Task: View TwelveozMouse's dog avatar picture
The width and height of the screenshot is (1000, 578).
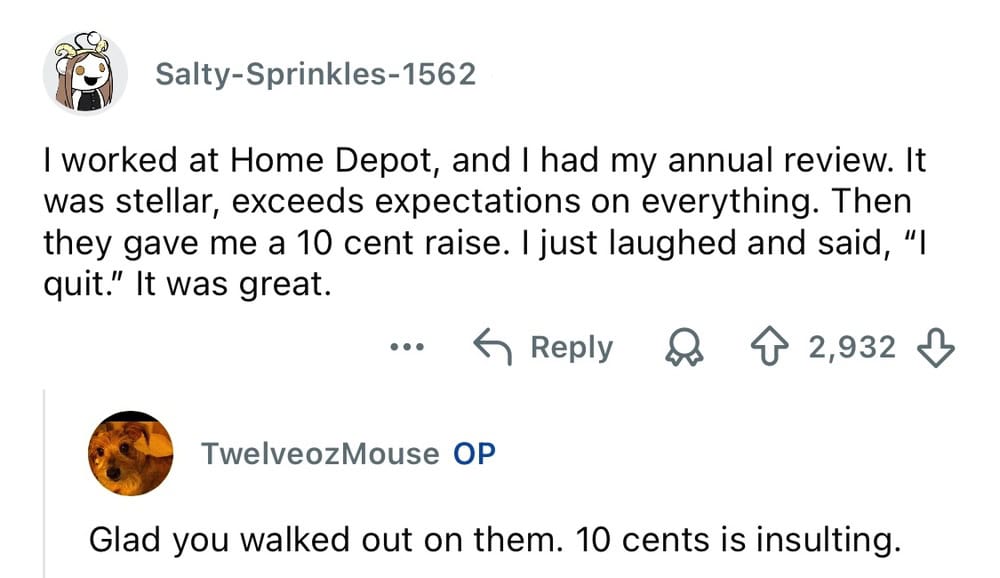Action: point(130,453)
